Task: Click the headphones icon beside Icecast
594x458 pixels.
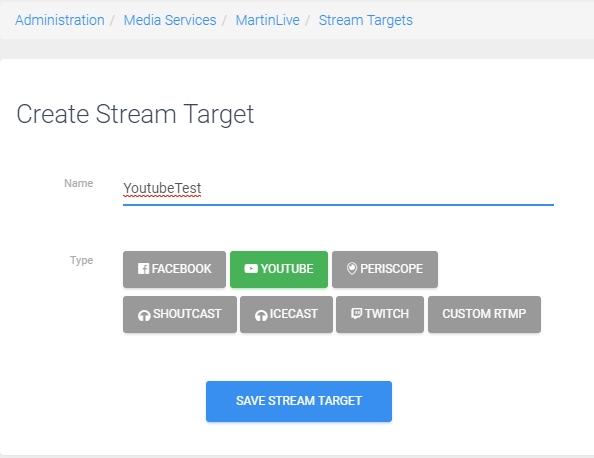Action: point(261,315)
